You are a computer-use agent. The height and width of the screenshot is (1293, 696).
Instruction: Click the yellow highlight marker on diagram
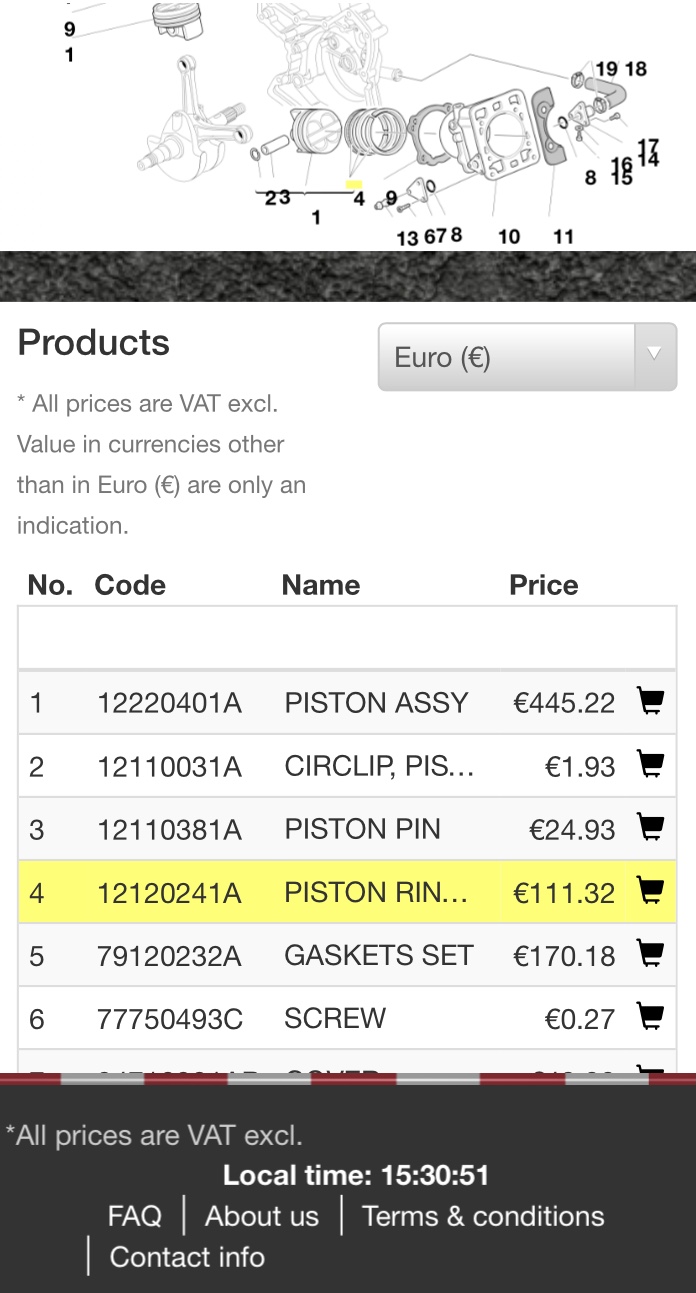pos(353,184)
